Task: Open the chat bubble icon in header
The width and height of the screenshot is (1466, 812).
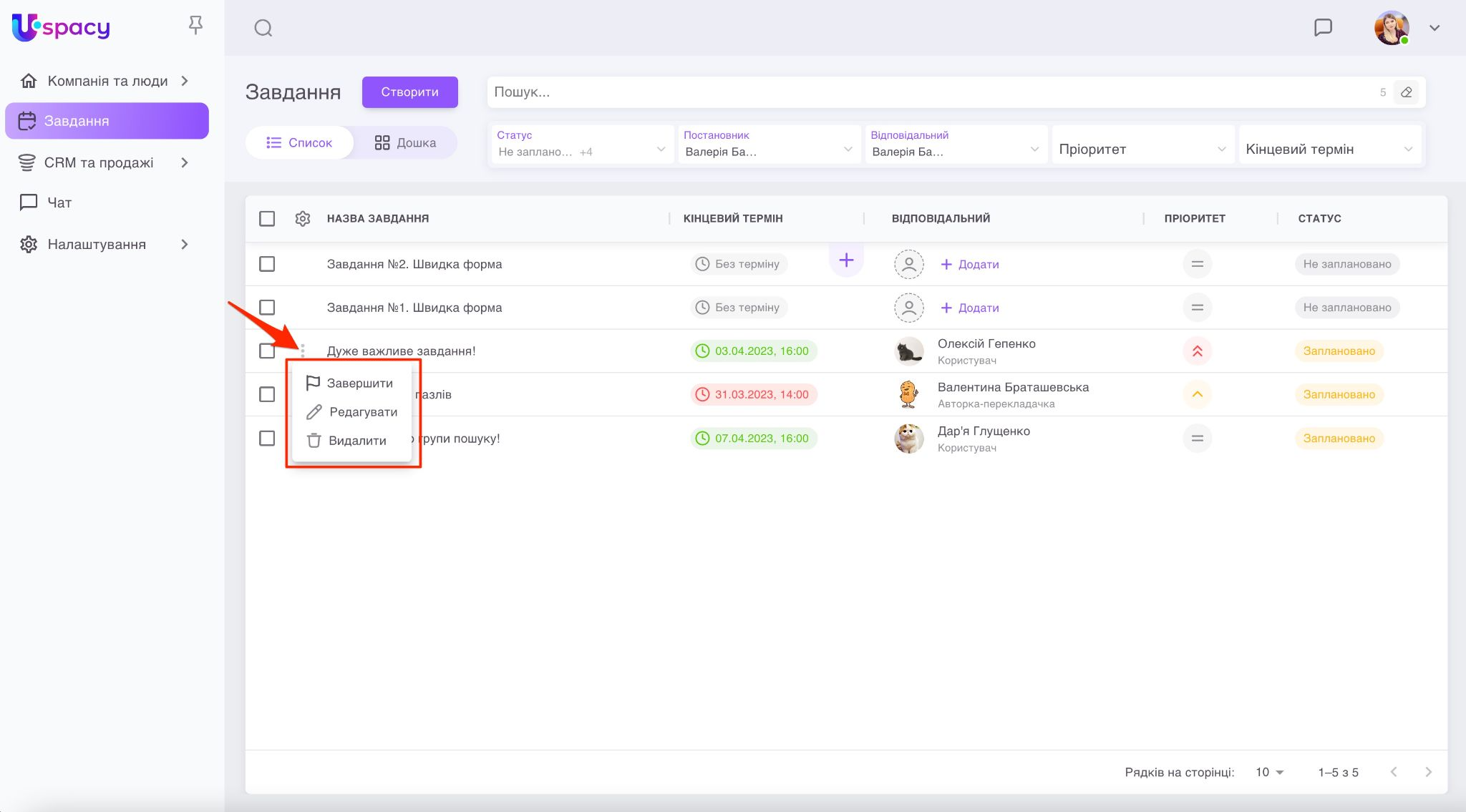Action: (1323, 28)
